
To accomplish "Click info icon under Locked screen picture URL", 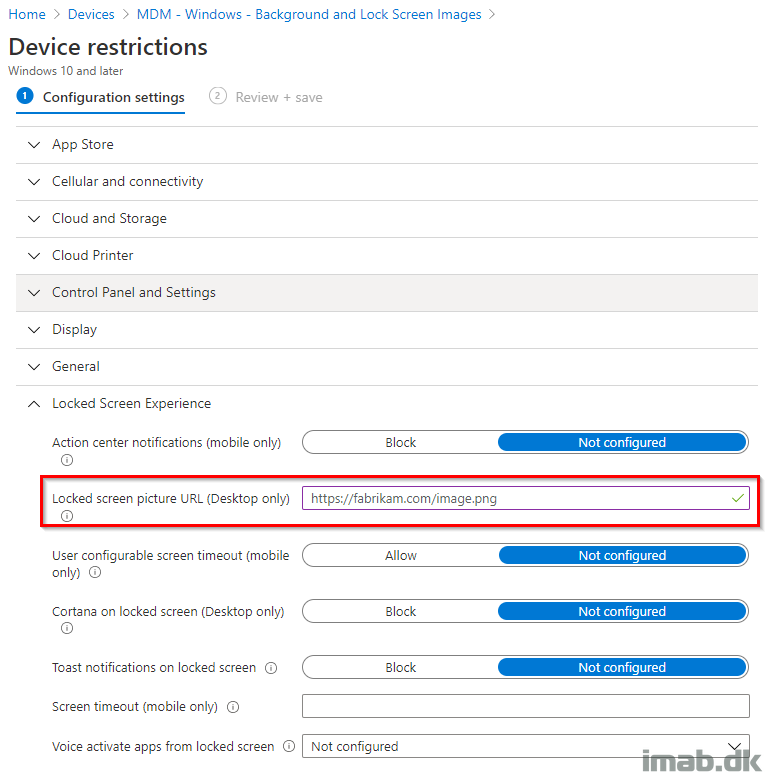I will (x=67, y=516).
